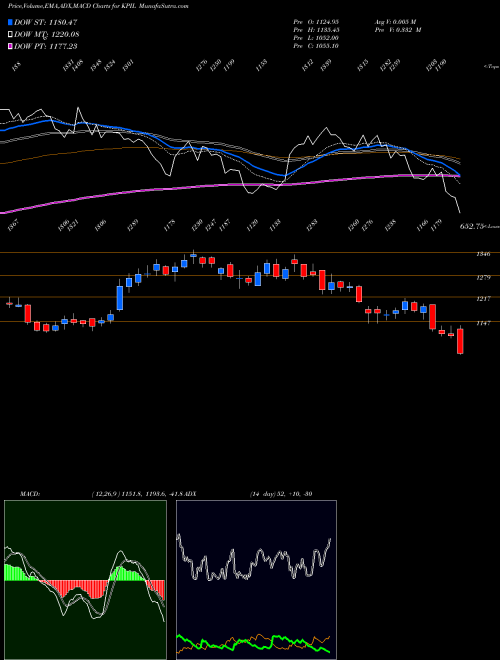Click the white DOW MT legend swatch

pyautogui.click(x=11, y=34)
